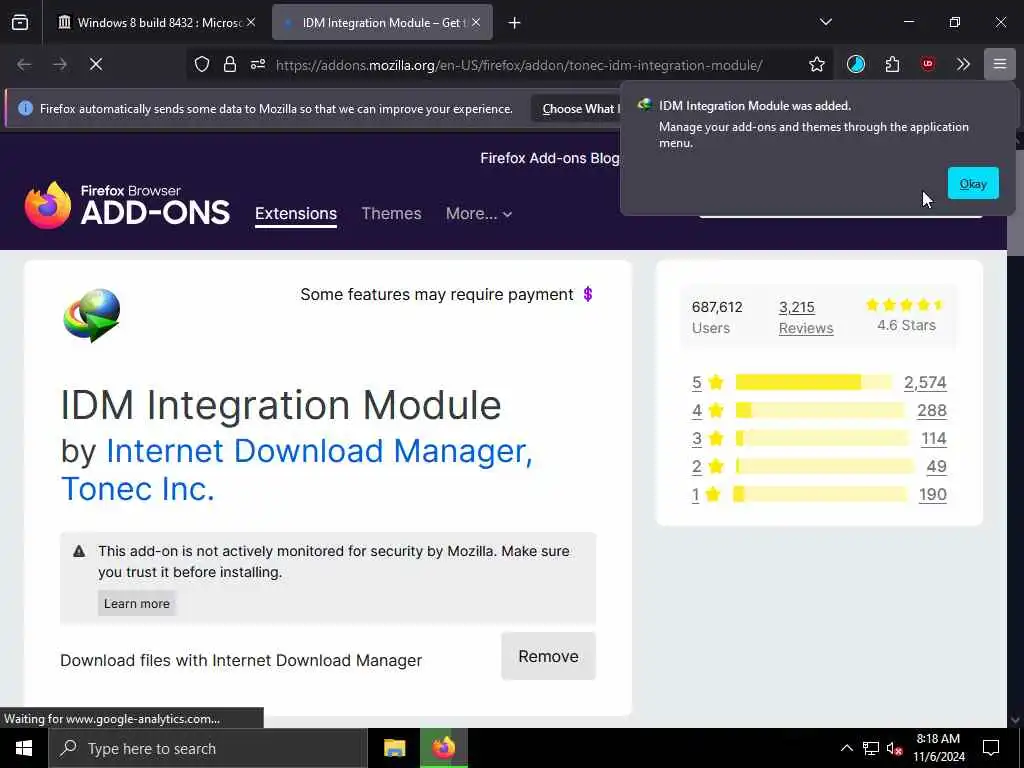Open the 49 two-star reviews count
Screen dimensions: 1024x768
tap(936, 466)
